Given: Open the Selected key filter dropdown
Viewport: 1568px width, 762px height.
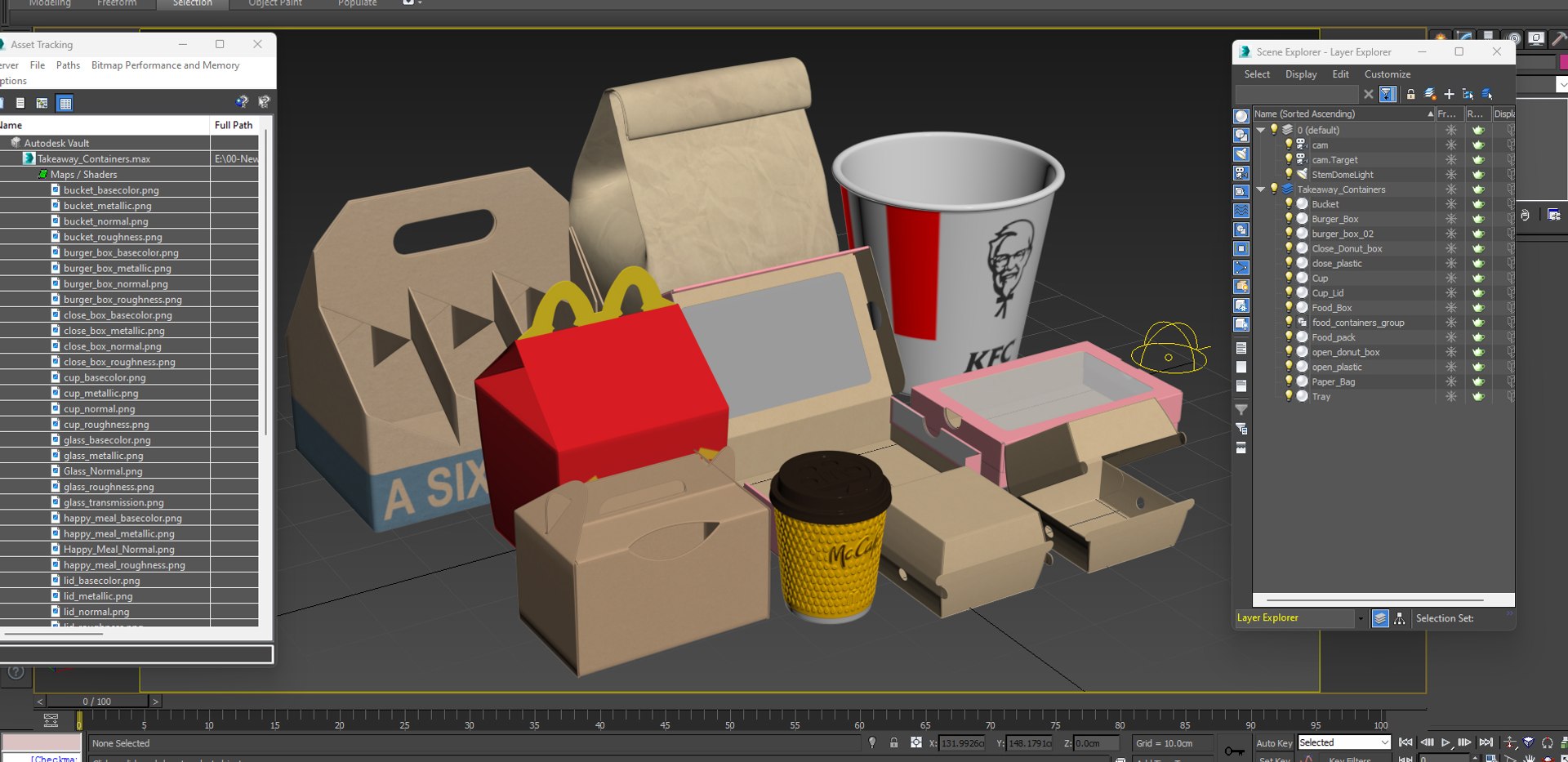Looking at the screenshot, I should (x=1344, y=742).
